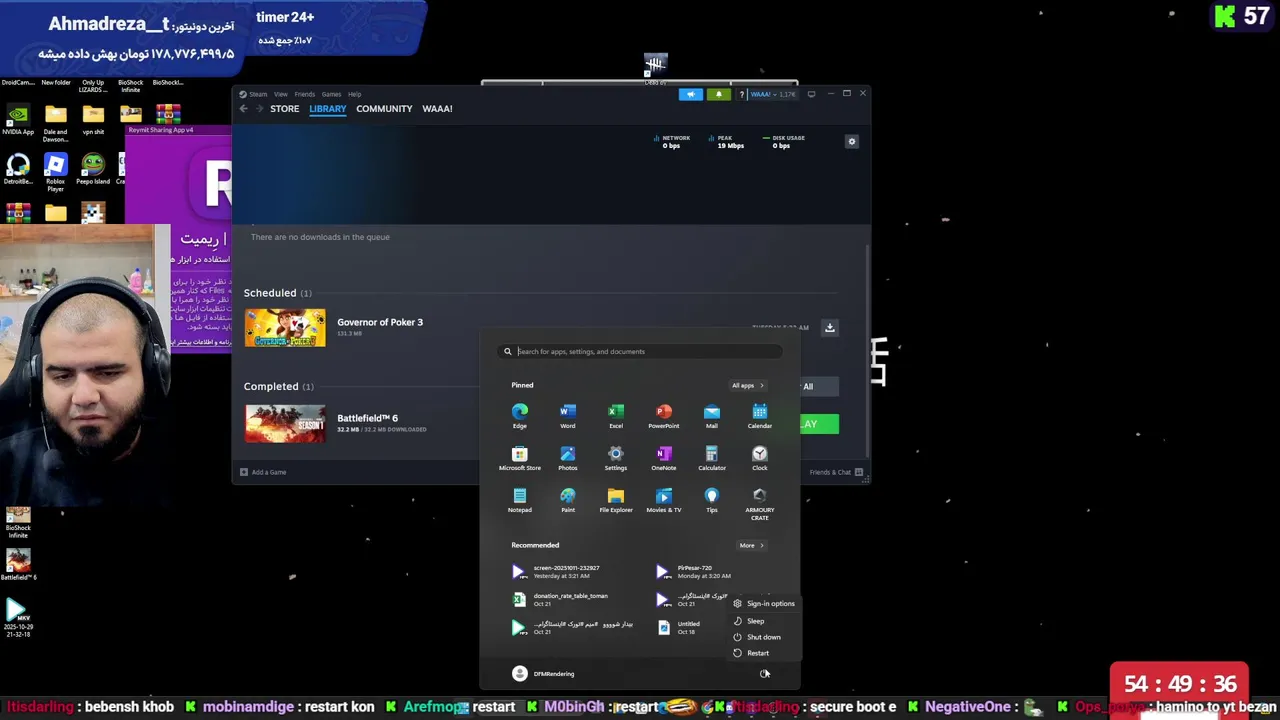Focus the Start menu search box
This screenshot has height=720, width=1280.
click(x=641, y=352)
